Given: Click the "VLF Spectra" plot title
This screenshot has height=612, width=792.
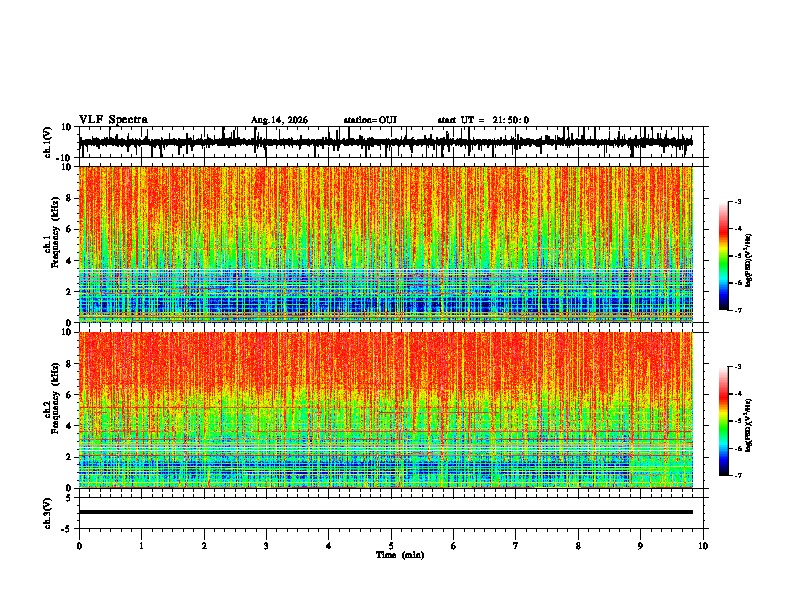Looking at the screenshot, I should (113, 120).
